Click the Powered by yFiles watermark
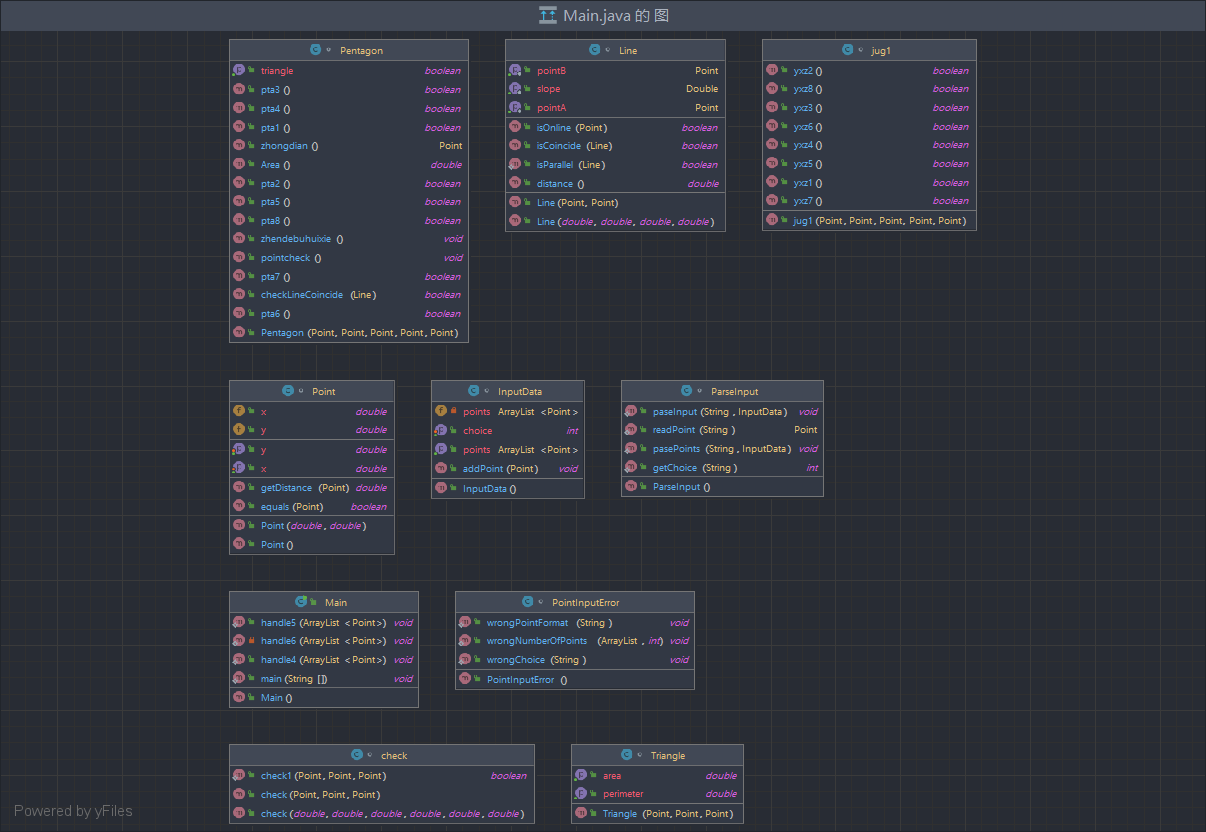Image resolution: width=1206 pixels, height=832 pixels. point(73,811)
